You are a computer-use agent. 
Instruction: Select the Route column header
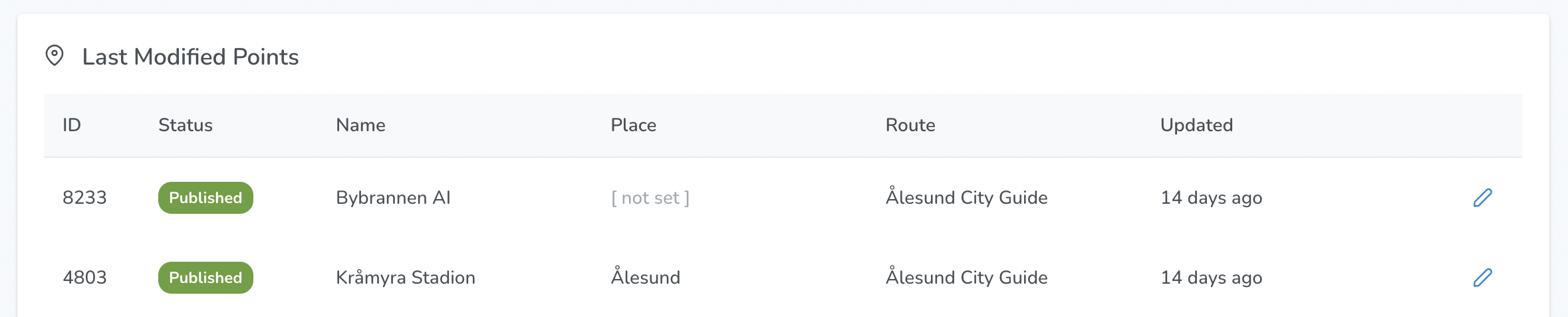pos(910,125)
